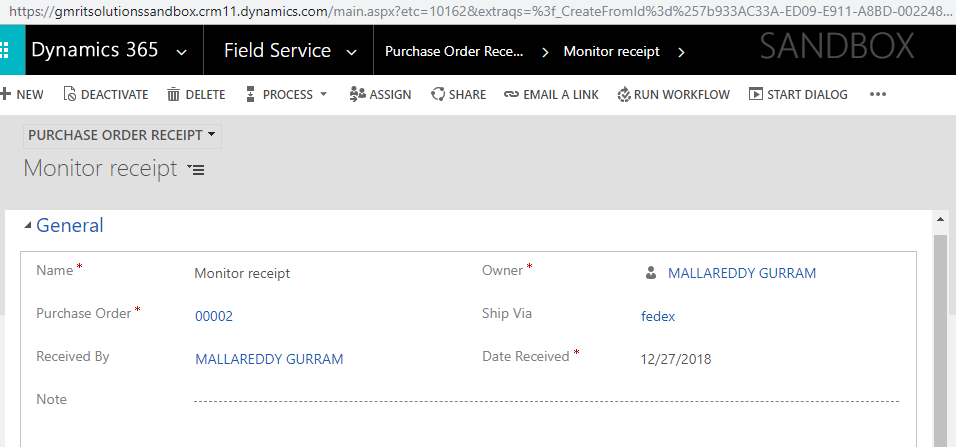Viewport: 956px width, 447px height.
Task: Click the Run Workflow gear icon
Action: coord(624,95)
